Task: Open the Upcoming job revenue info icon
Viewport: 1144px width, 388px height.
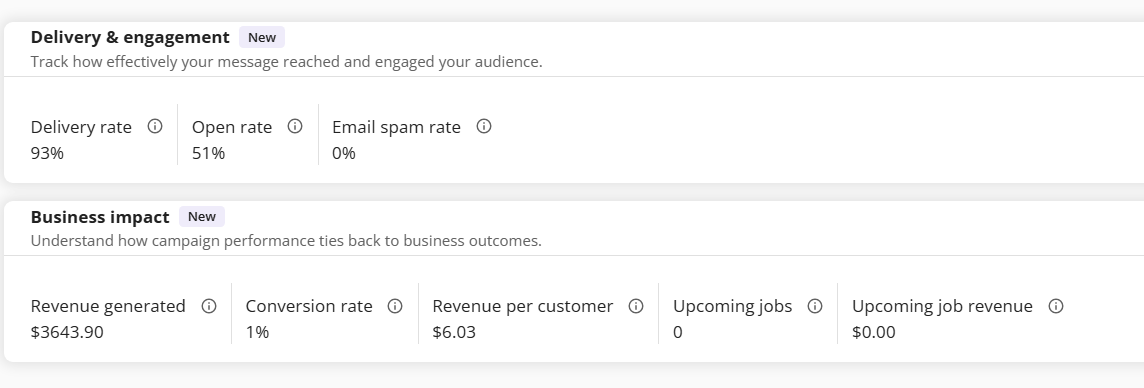Action: coord(1056,306)
